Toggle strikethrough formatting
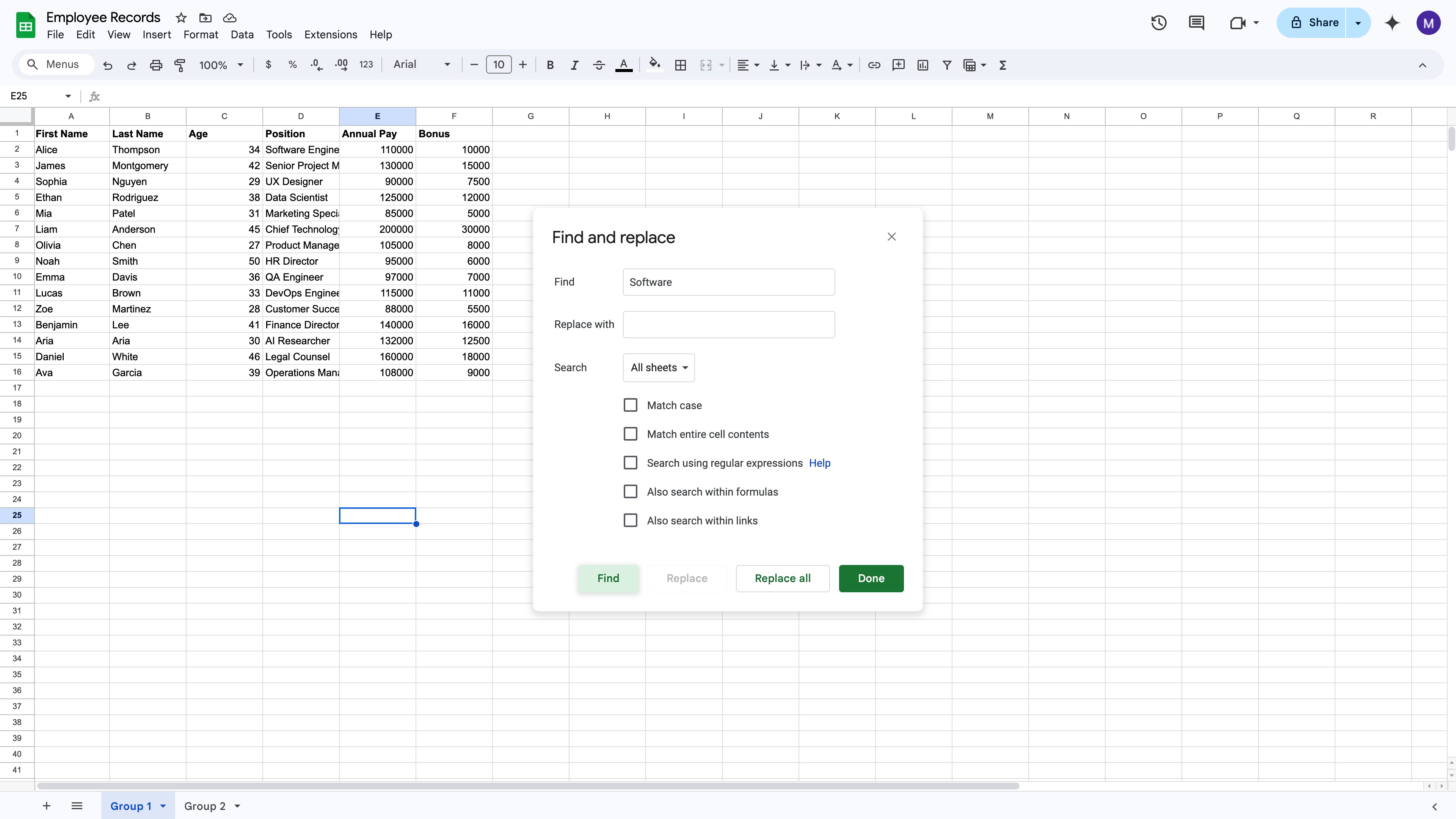This screenshot has width=1456, height=819. coord(599,65)
